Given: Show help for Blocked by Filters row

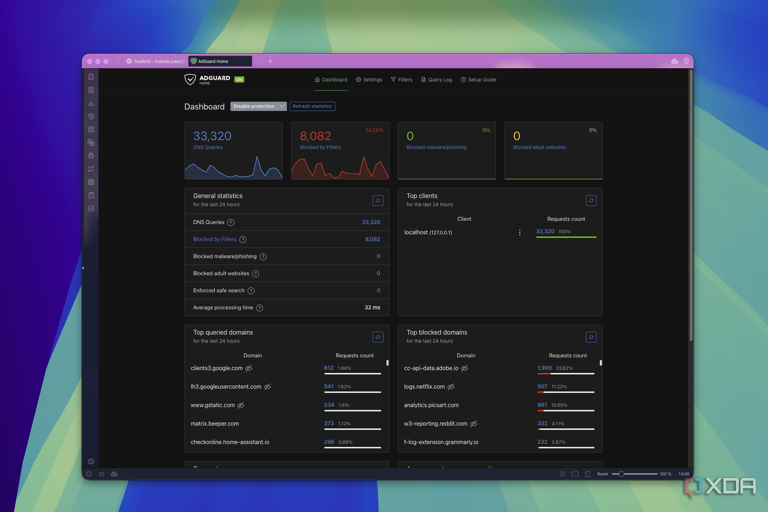Looking at the screenshot, I should pyautogui.click(x=243, y=240).
